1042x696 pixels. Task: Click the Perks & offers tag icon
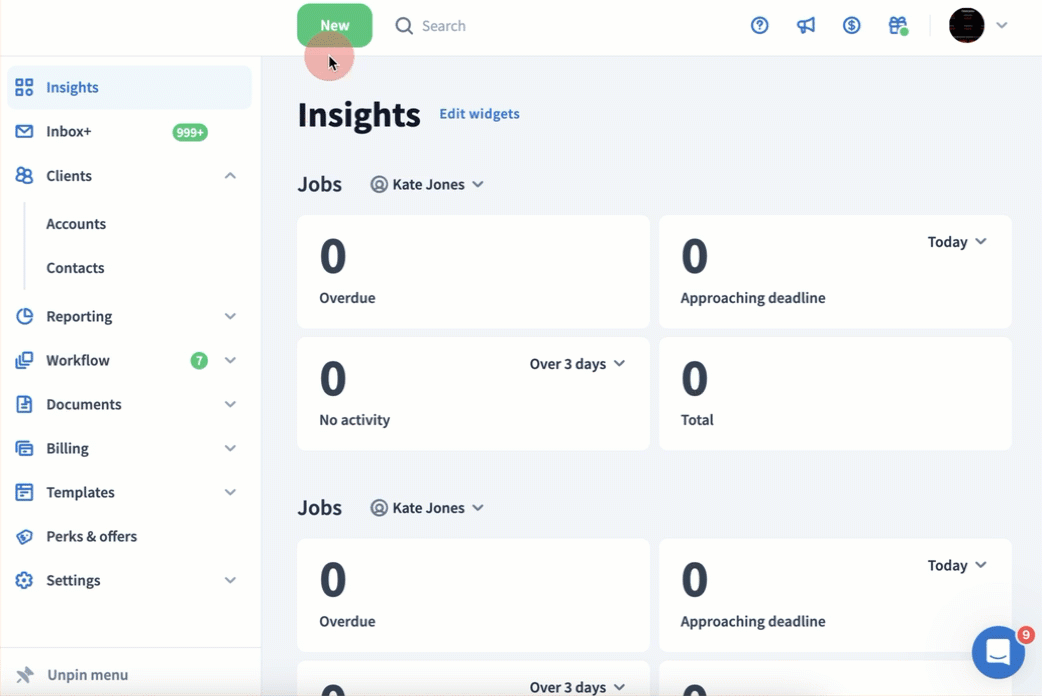(x=25, y=537)
